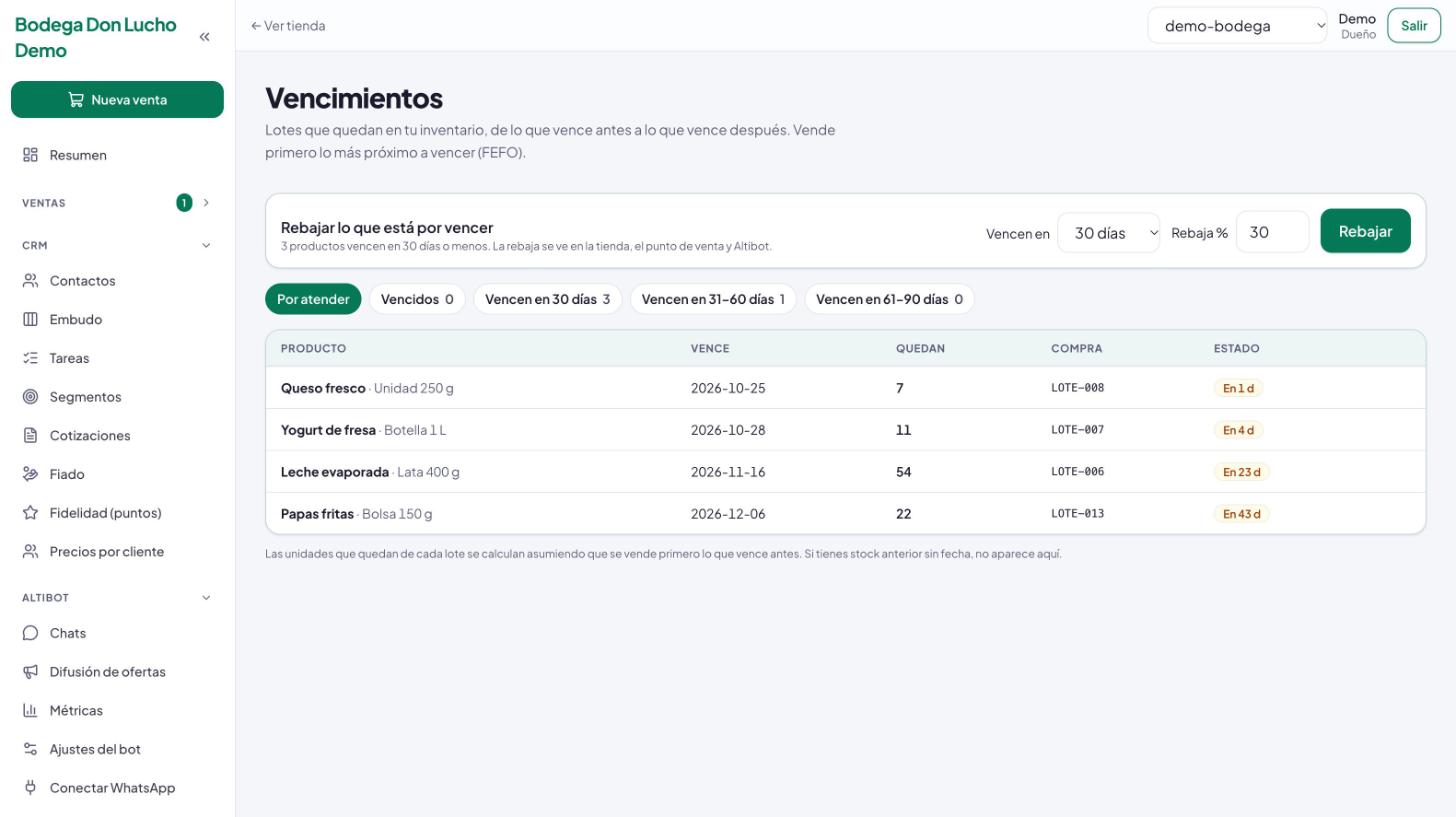Click the Tareas checklist icon

coord(30,358)
